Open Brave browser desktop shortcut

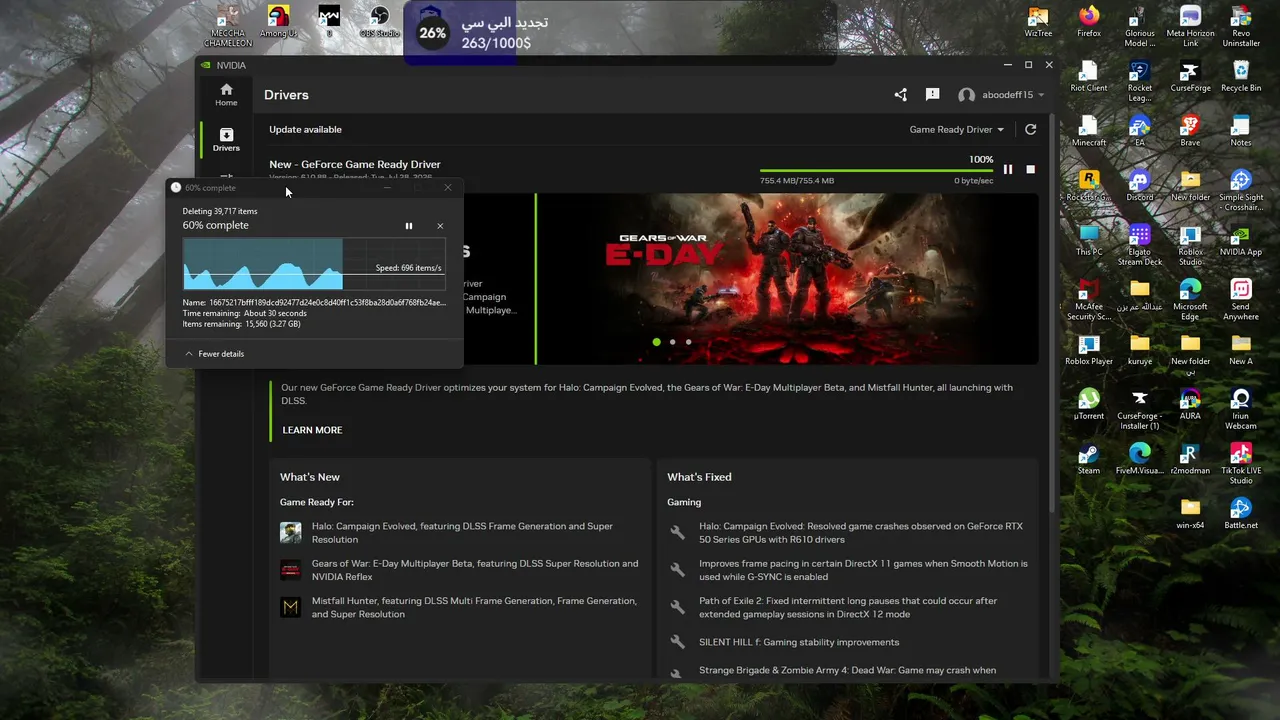tap(1190, 132)
